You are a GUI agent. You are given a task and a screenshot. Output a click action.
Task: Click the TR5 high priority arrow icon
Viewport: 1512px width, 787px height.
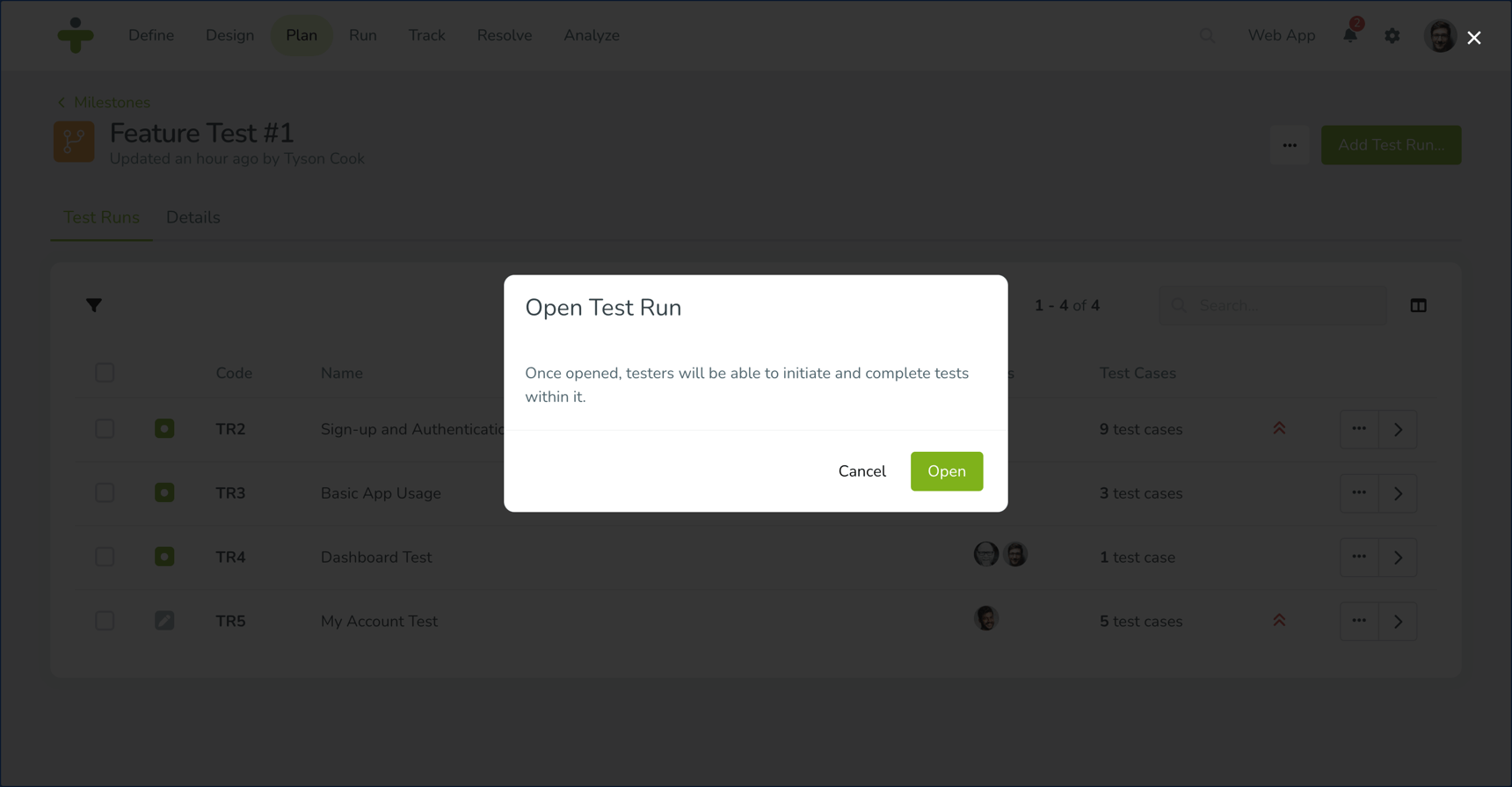point(1279,621)
